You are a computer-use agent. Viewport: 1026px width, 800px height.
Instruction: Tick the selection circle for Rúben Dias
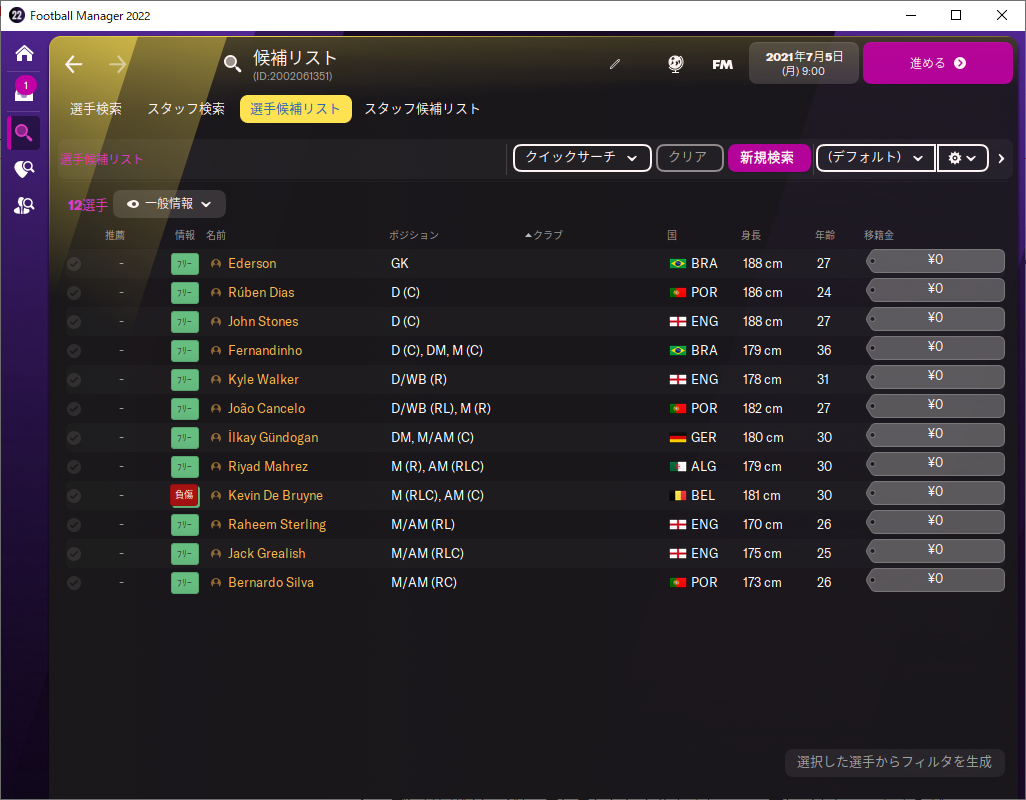(x=74, y=292)
